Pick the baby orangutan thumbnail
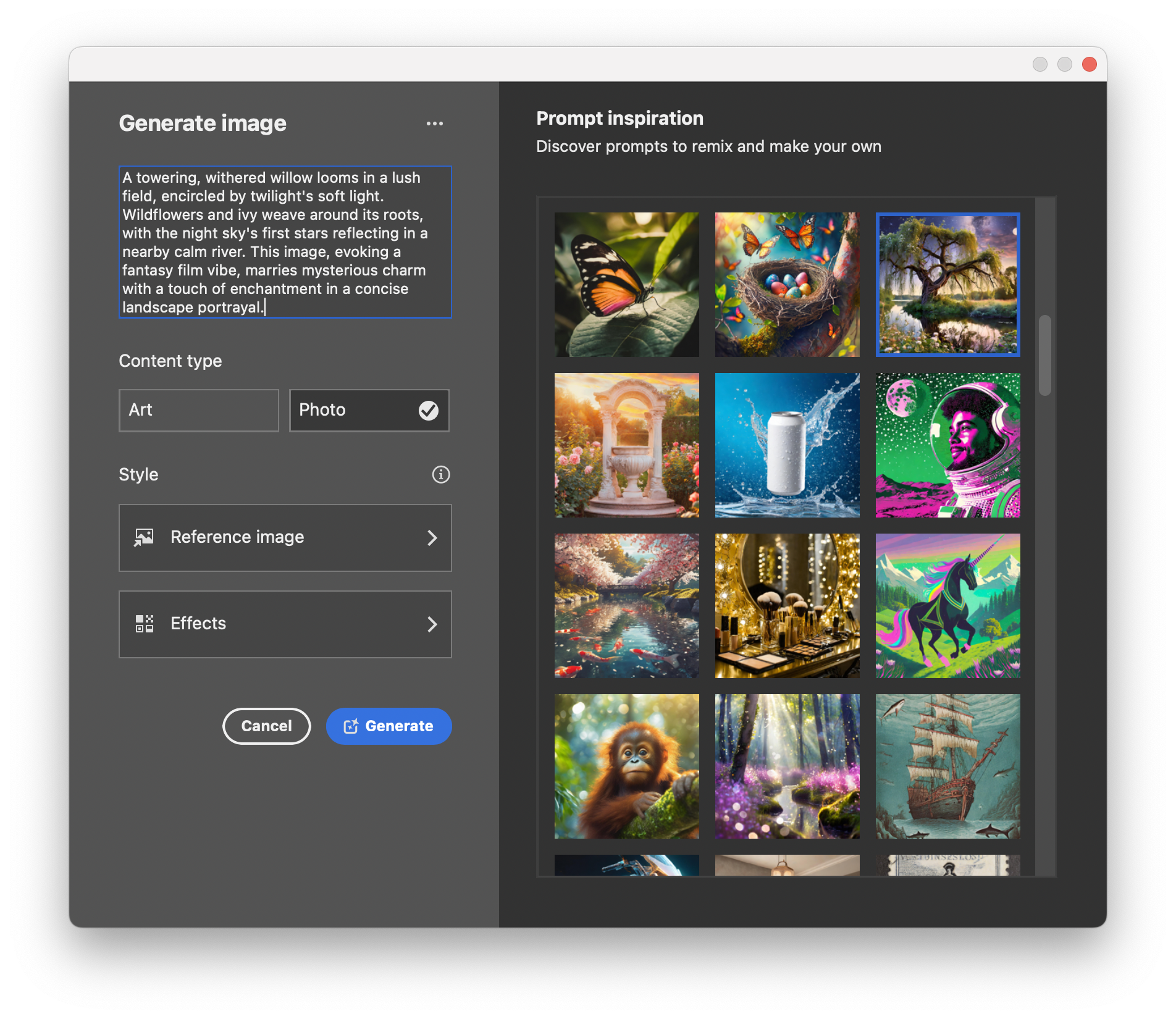This screenshot has width=1176, height=1019. 627,766
